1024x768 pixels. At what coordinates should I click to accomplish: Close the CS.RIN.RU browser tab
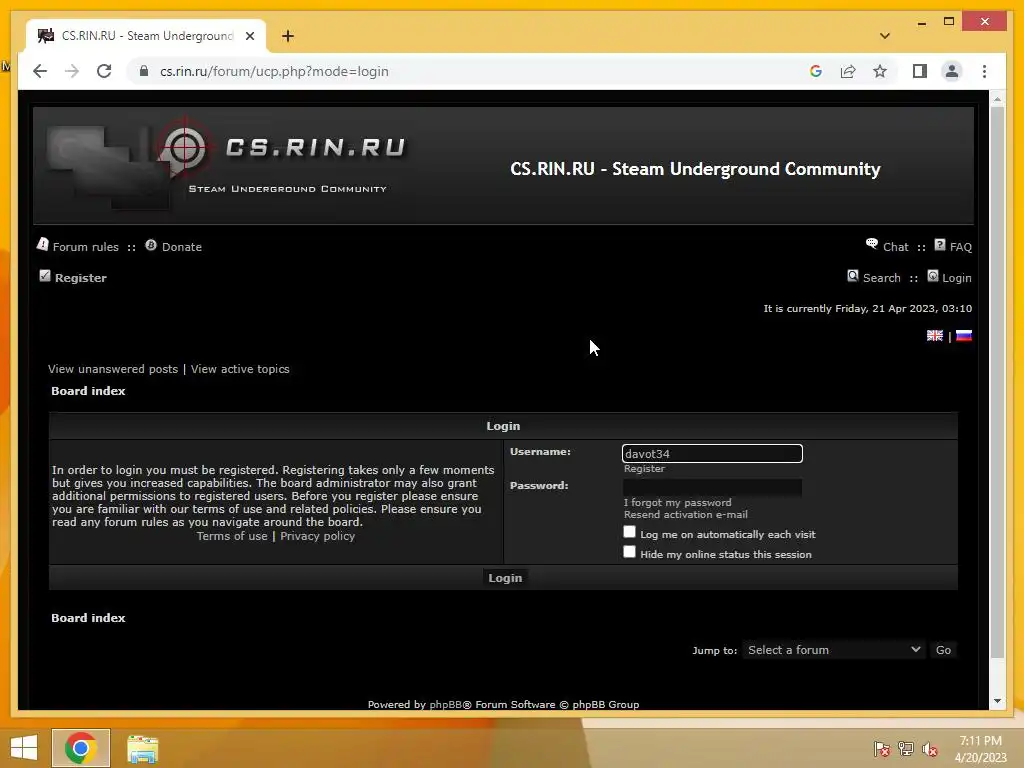click(249, 36)
